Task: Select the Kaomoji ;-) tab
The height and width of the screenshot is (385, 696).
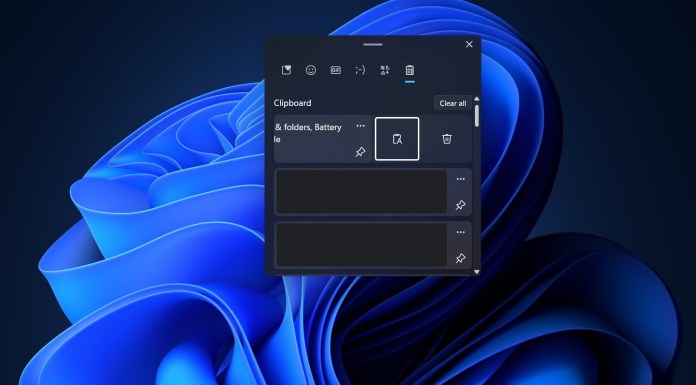Action: [x=360, y=70]
